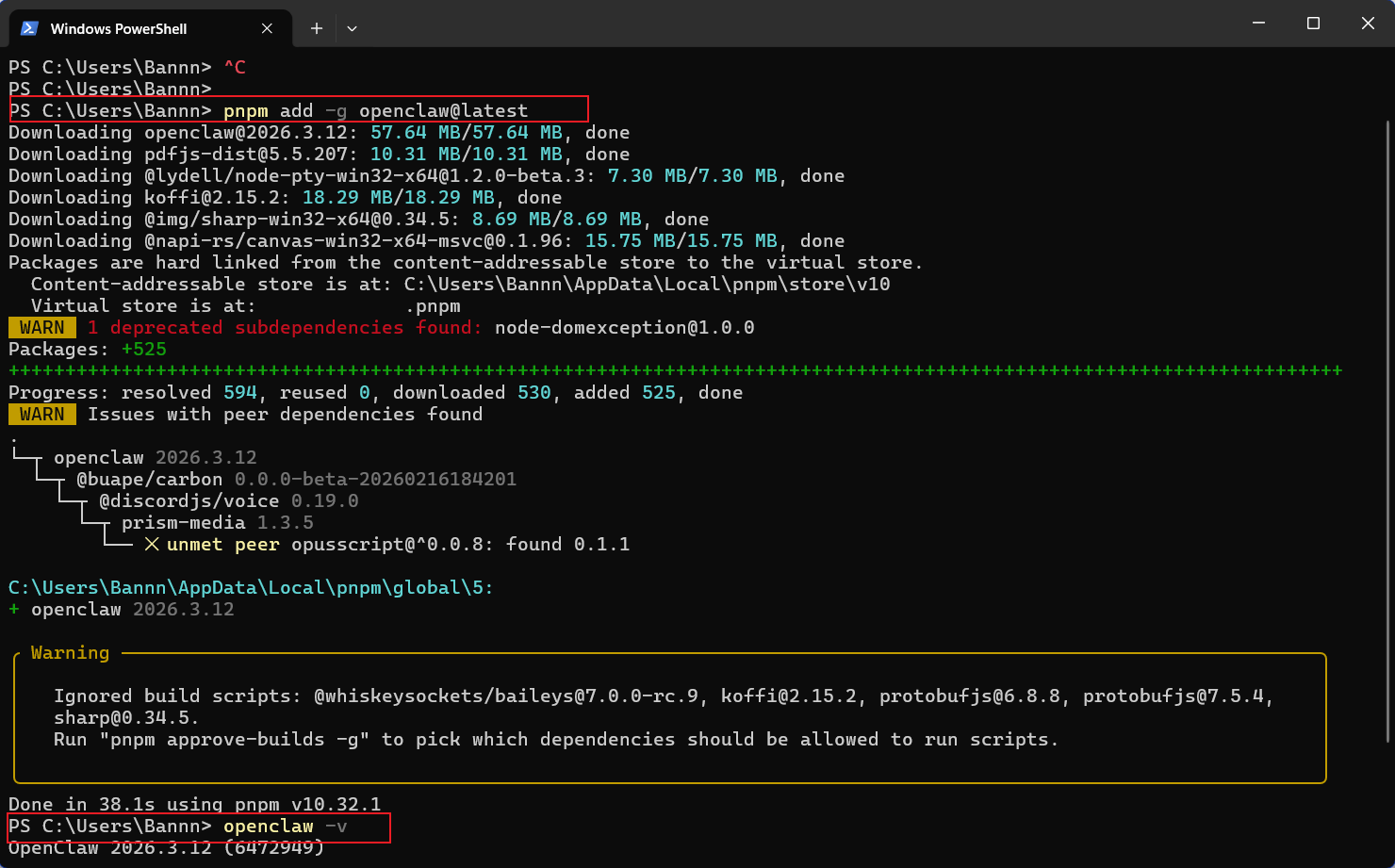Click the tree row '@discordjs/voice 0.19.0'
Screen dimensions: 1395x868
click(x=228, y=500)
